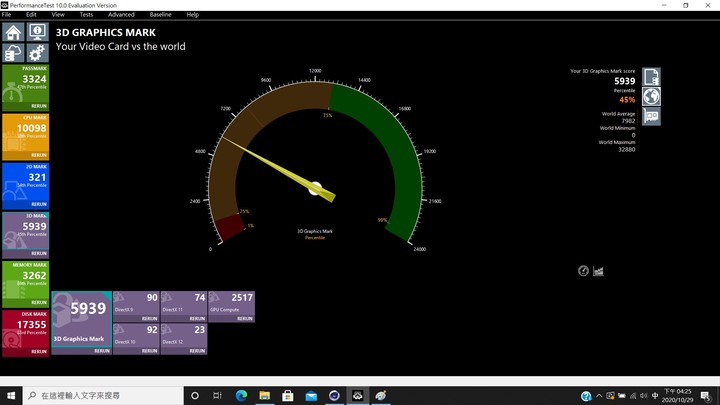Switch to the gauge view icon
The width and height of the screenshot is (720, 405).
point(583,271)
